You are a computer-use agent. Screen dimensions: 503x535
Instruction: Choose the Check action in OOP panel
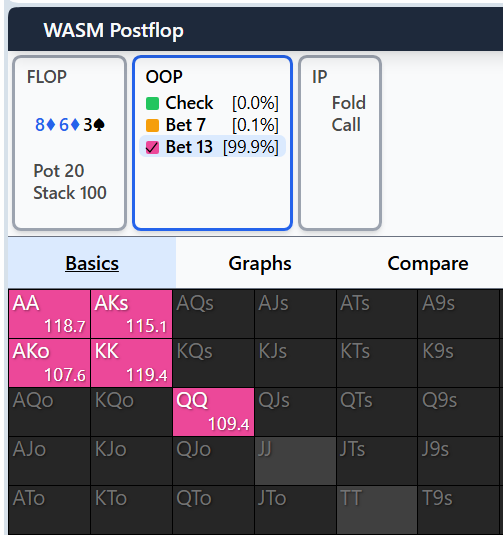(212, 103)
